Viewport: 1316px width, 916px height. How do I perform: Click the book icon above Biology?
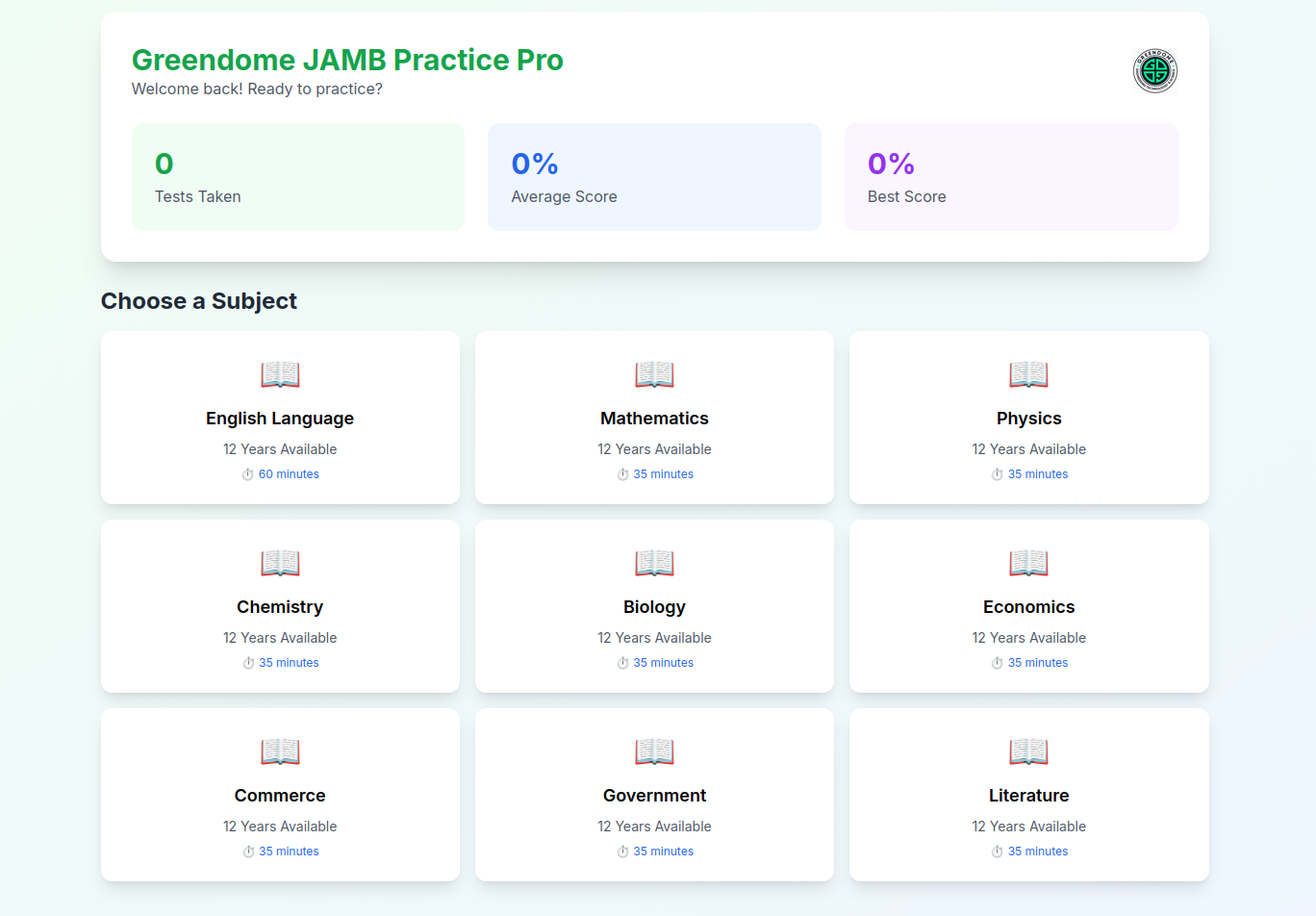[654, 563]
